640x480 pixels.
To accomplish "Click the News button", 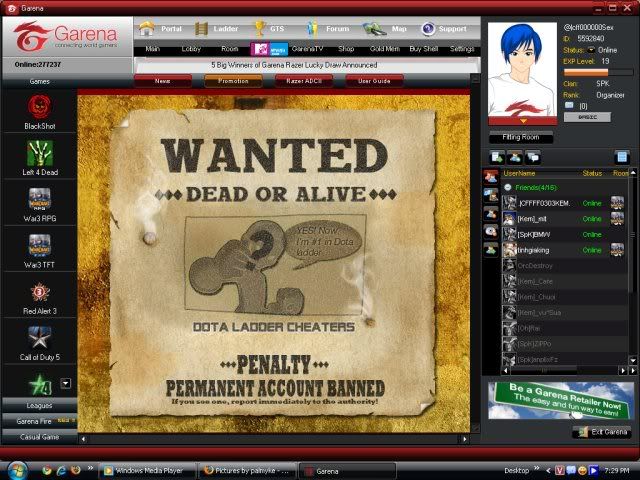I will (x=162, y=81).
